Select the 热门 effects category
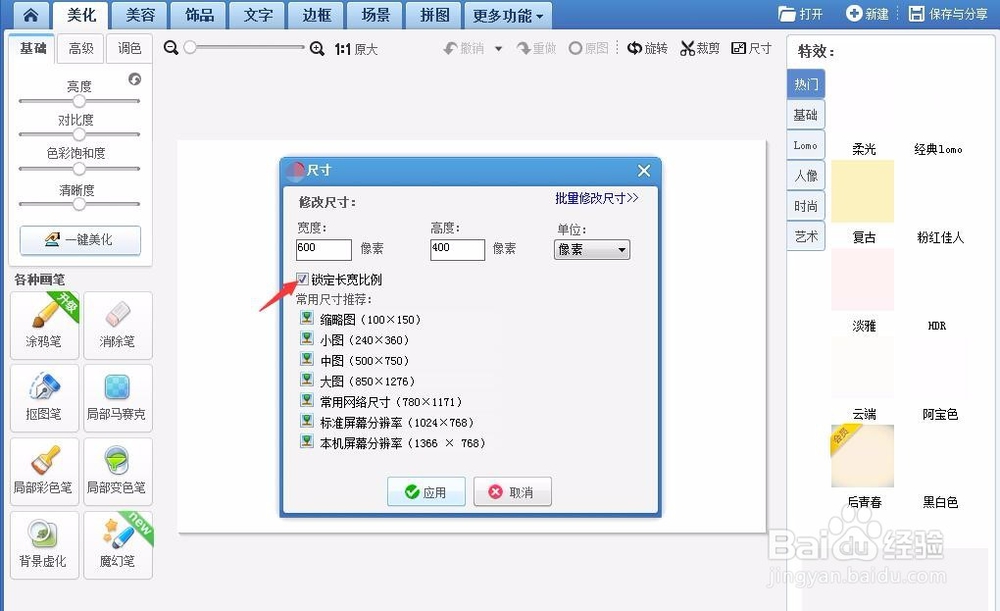This screenshot has height=611, width=1000. point(806,84)
